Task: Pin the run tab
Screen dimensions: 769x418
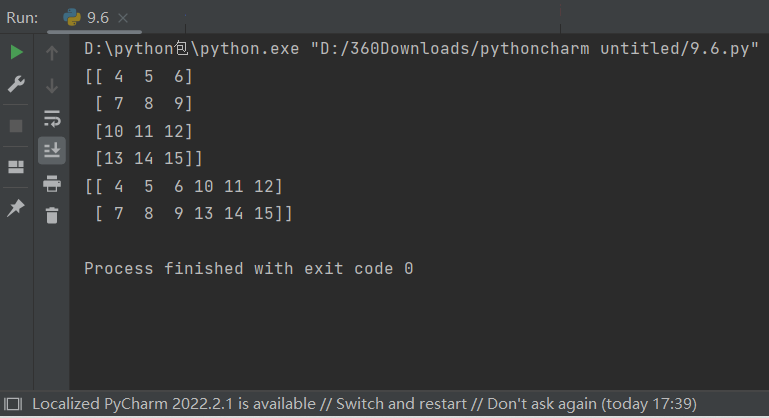Action: click(16, 208)
